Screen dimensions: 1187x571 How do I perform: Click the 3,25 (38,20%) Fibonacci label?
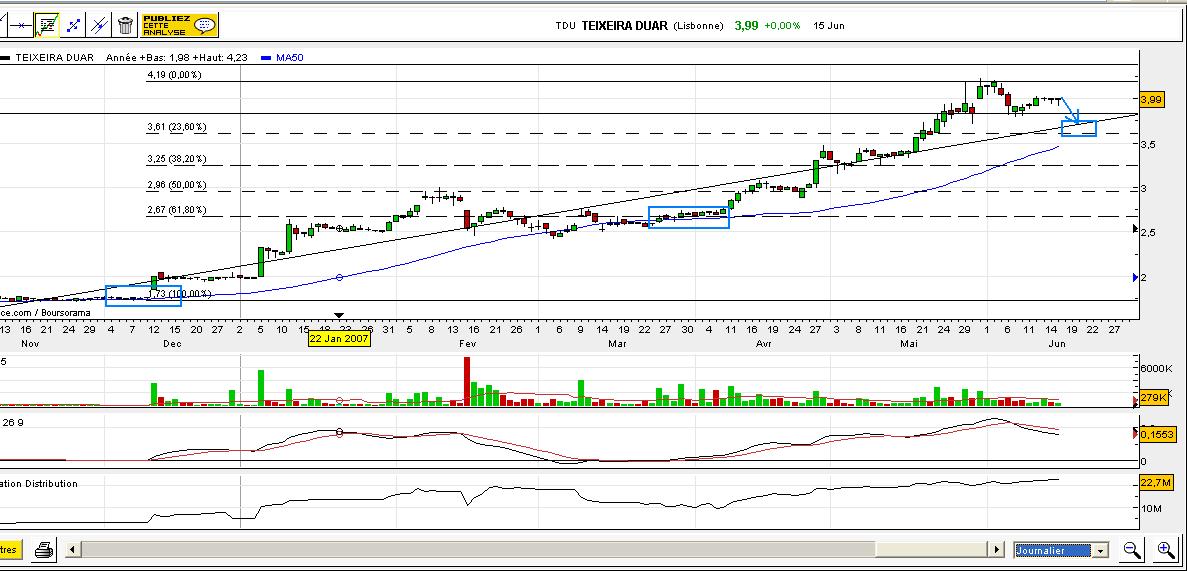click(176, 159)
